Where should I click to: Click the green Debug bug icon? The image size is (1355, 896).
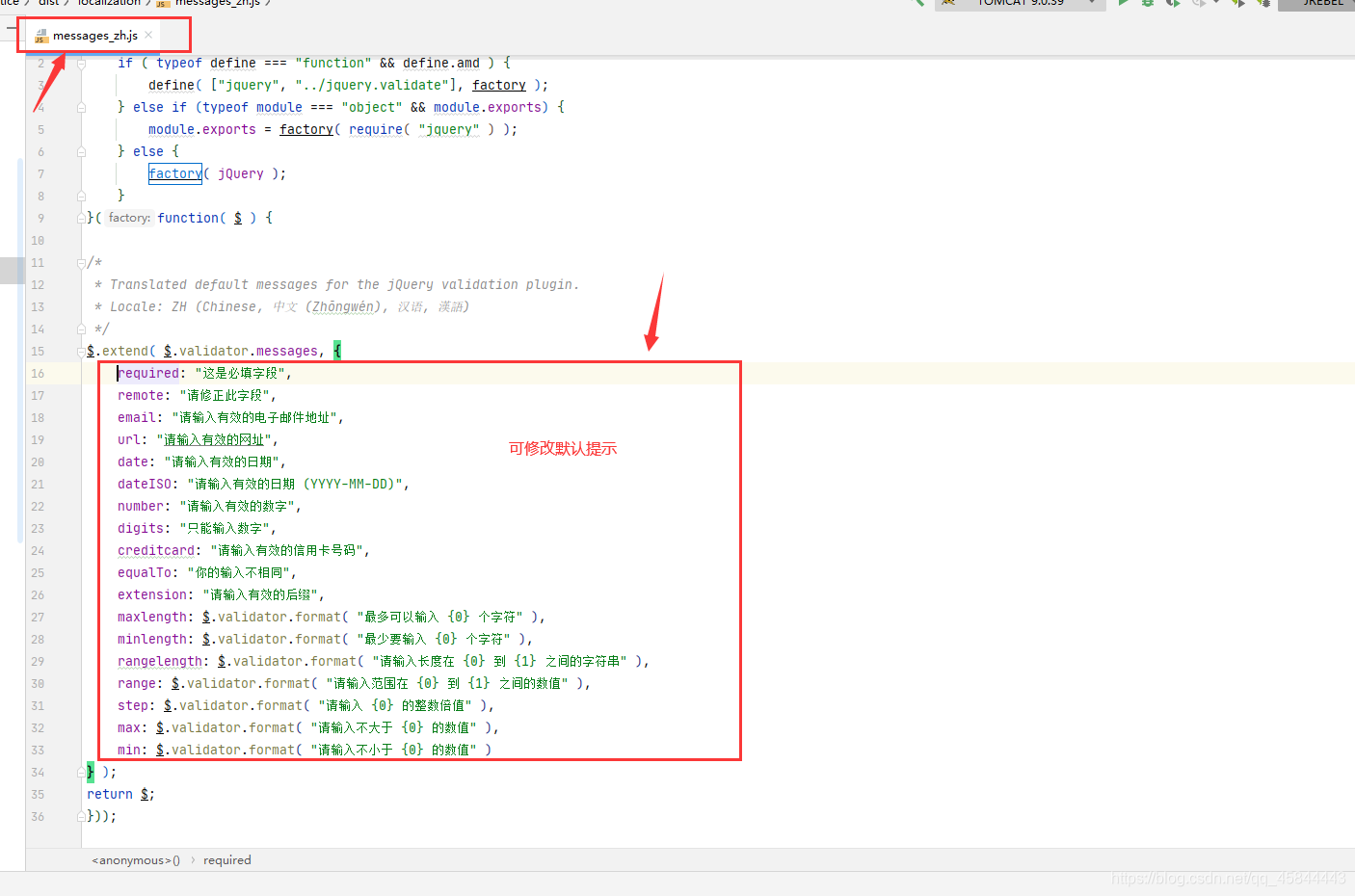click(1148, 3)
